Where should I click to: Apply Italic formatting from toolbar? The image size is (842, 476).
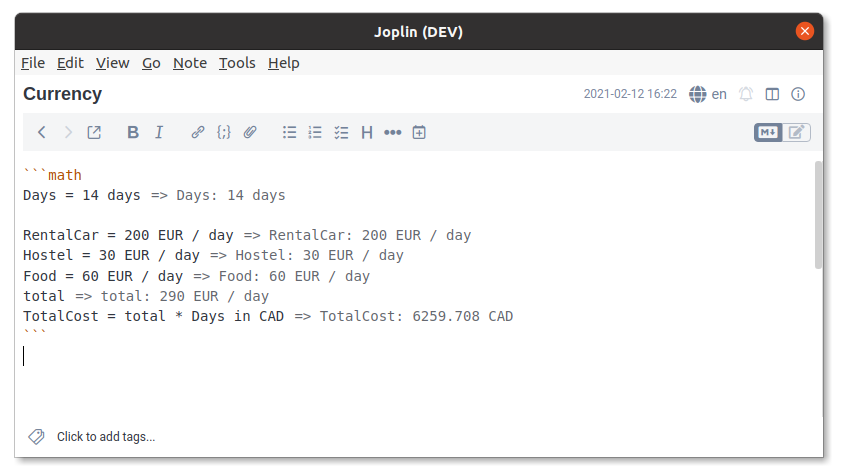[159, 132]
